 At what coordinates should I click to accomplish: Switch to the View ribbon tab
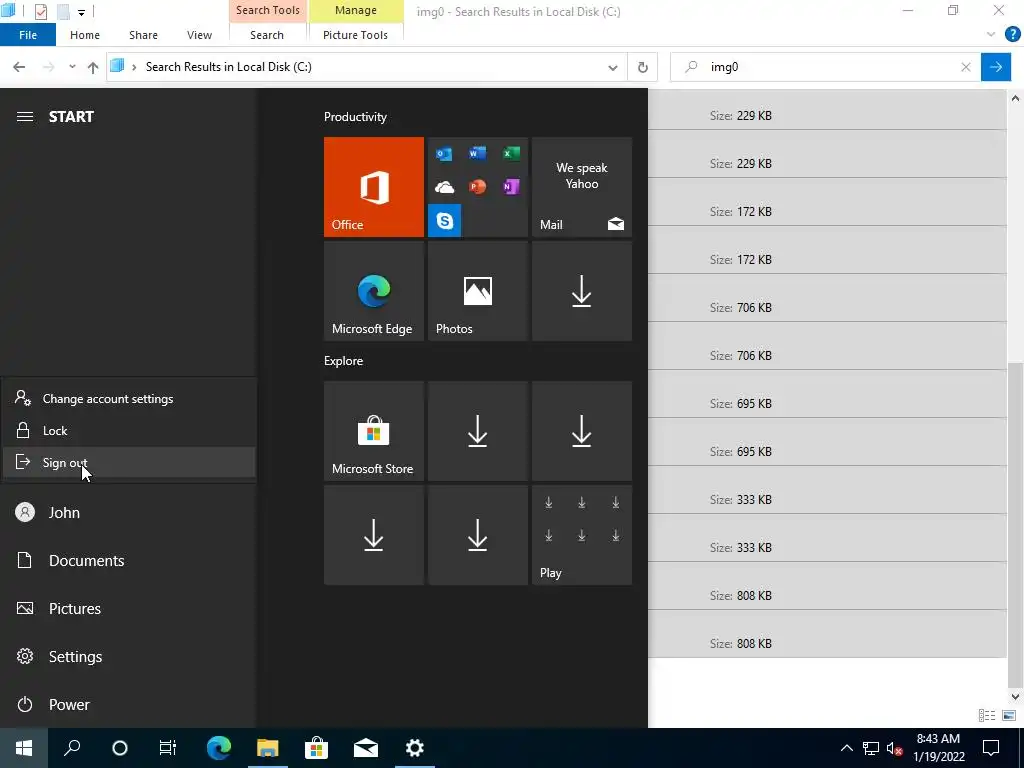pyautogui.click(x=199, y=35)
